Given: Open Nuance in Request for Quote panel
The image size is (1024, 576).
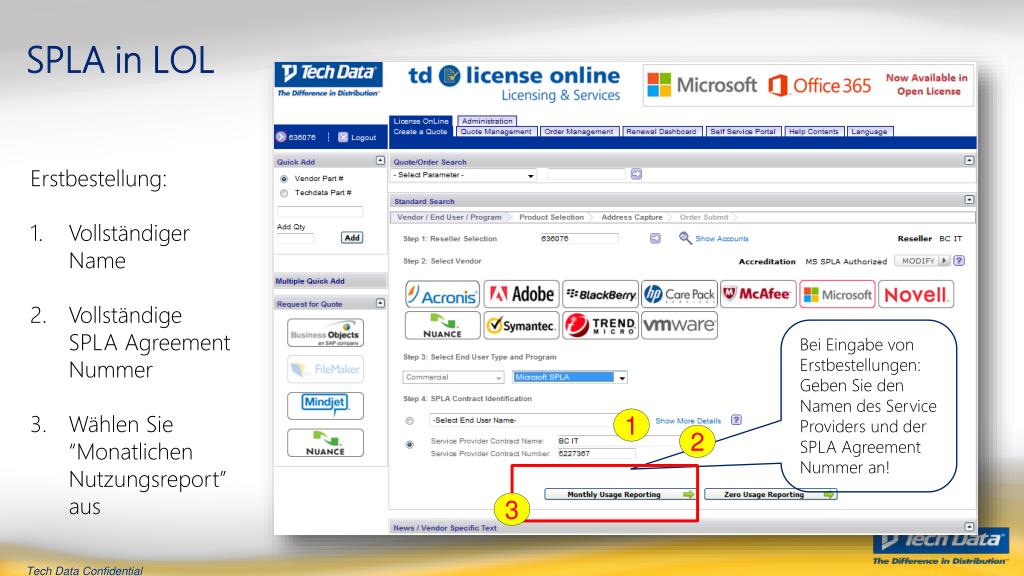Looking at the screenshot, I should [x=325, y=442].
